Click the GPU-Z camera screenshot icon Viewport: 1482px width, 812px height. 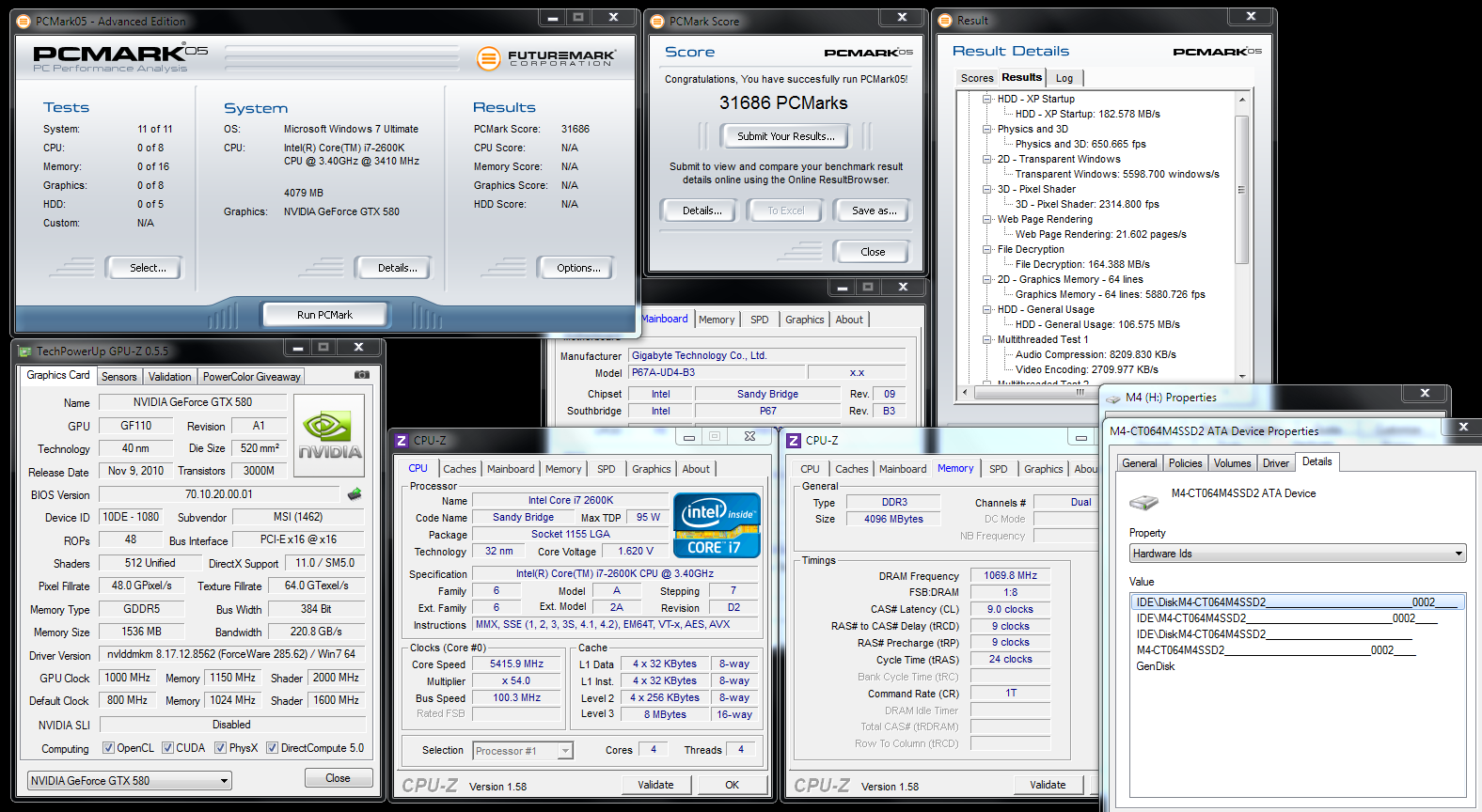[362, 374]
